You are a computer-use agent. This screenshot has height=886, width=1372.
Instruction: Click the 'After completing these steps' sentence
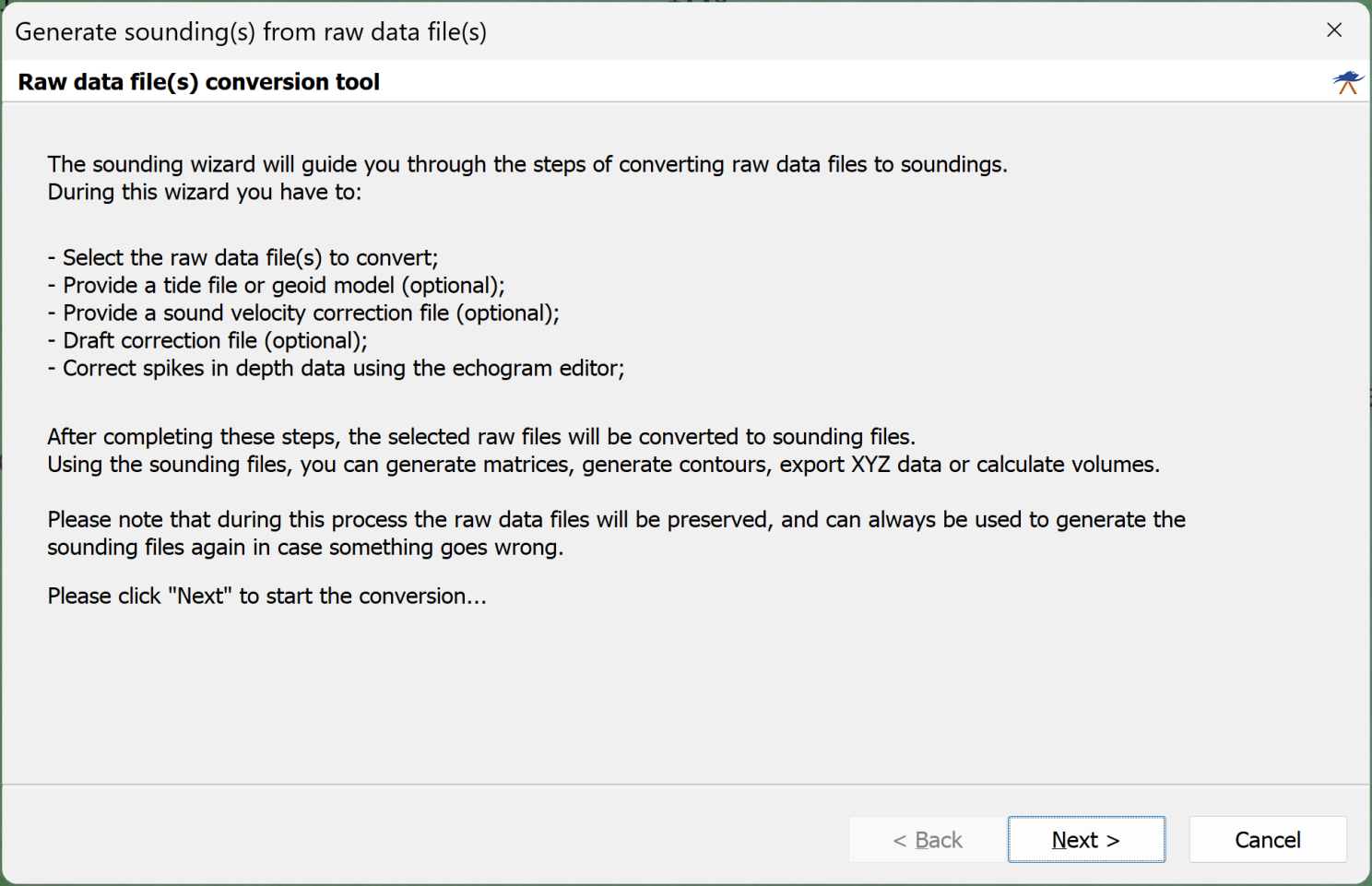tap(481, 436)
